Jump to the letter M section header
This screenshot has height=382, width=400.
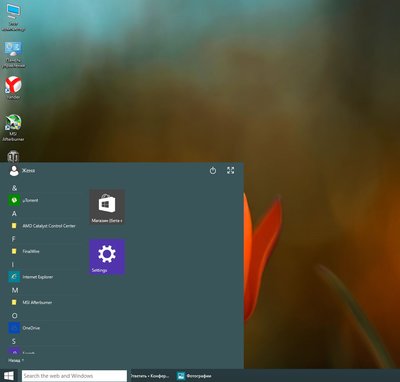tap(15, 290)
